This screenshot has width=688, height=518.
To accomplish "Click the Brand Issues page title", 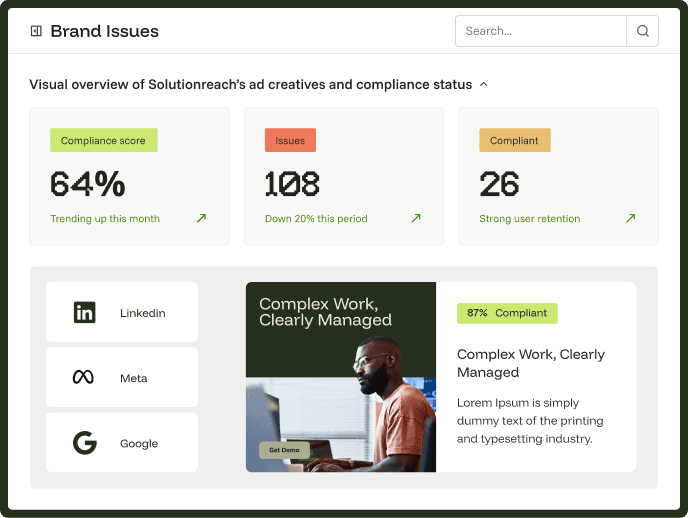I will coord(104,31).
